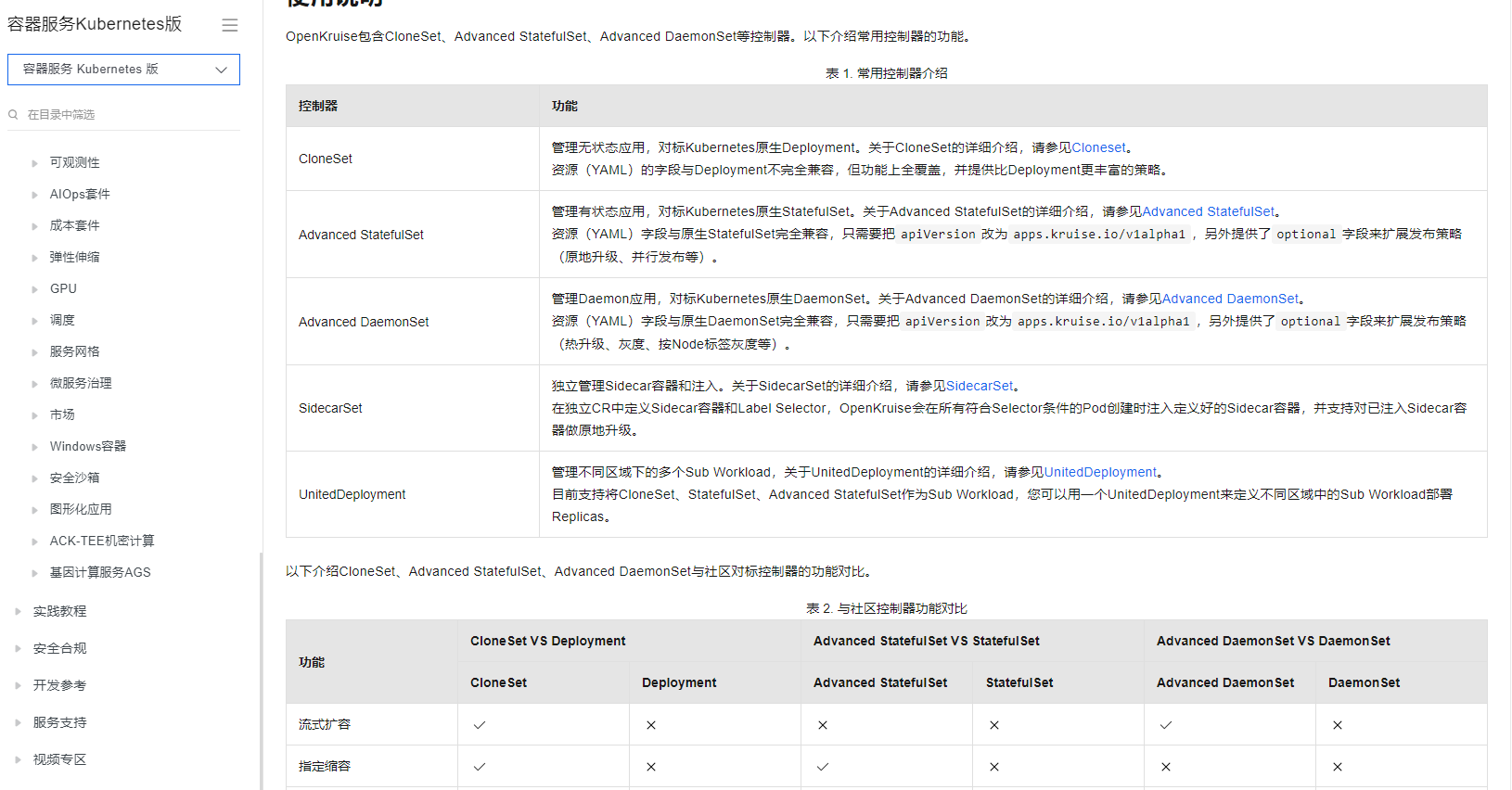Toggle the sidebar hamburger menu icon
This screenshot has width=1512, height=790.
pyautogui.click(x=230, y=25)
